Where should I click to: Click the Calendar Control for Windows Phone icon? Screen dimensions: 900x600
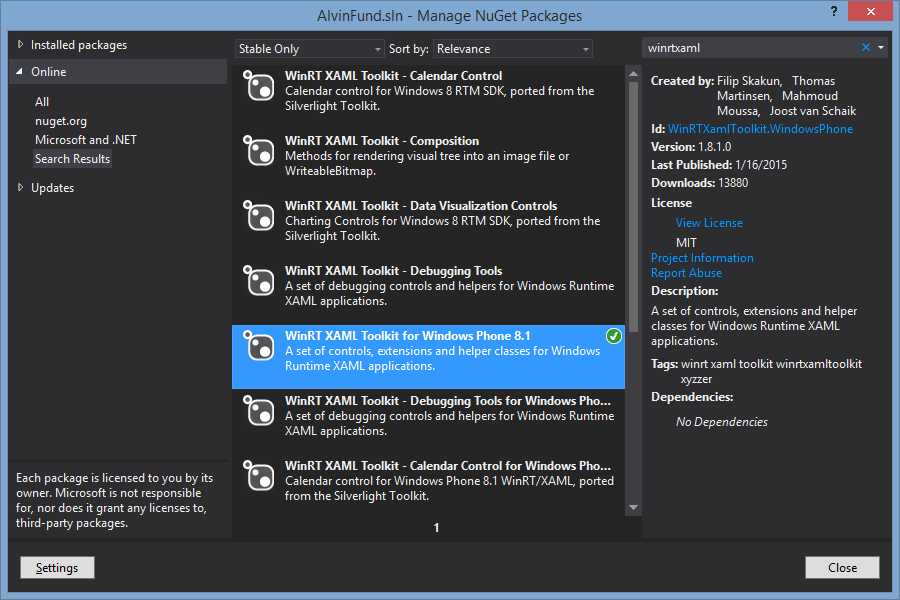pos(258,475)
